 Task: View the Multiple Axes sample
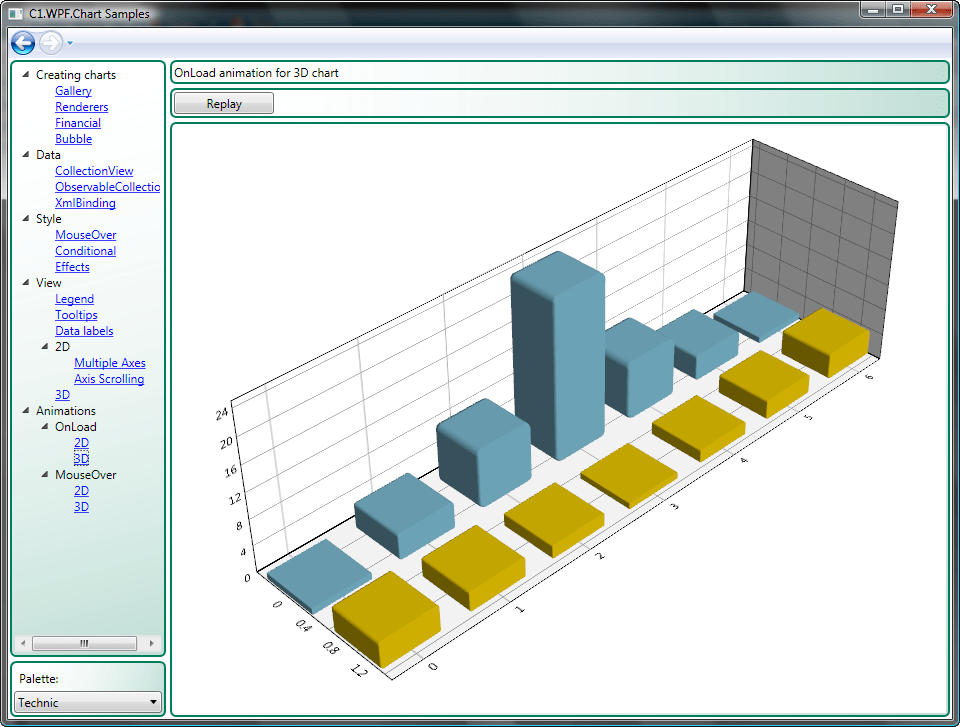pyautogui.click(x=109, y=362)
